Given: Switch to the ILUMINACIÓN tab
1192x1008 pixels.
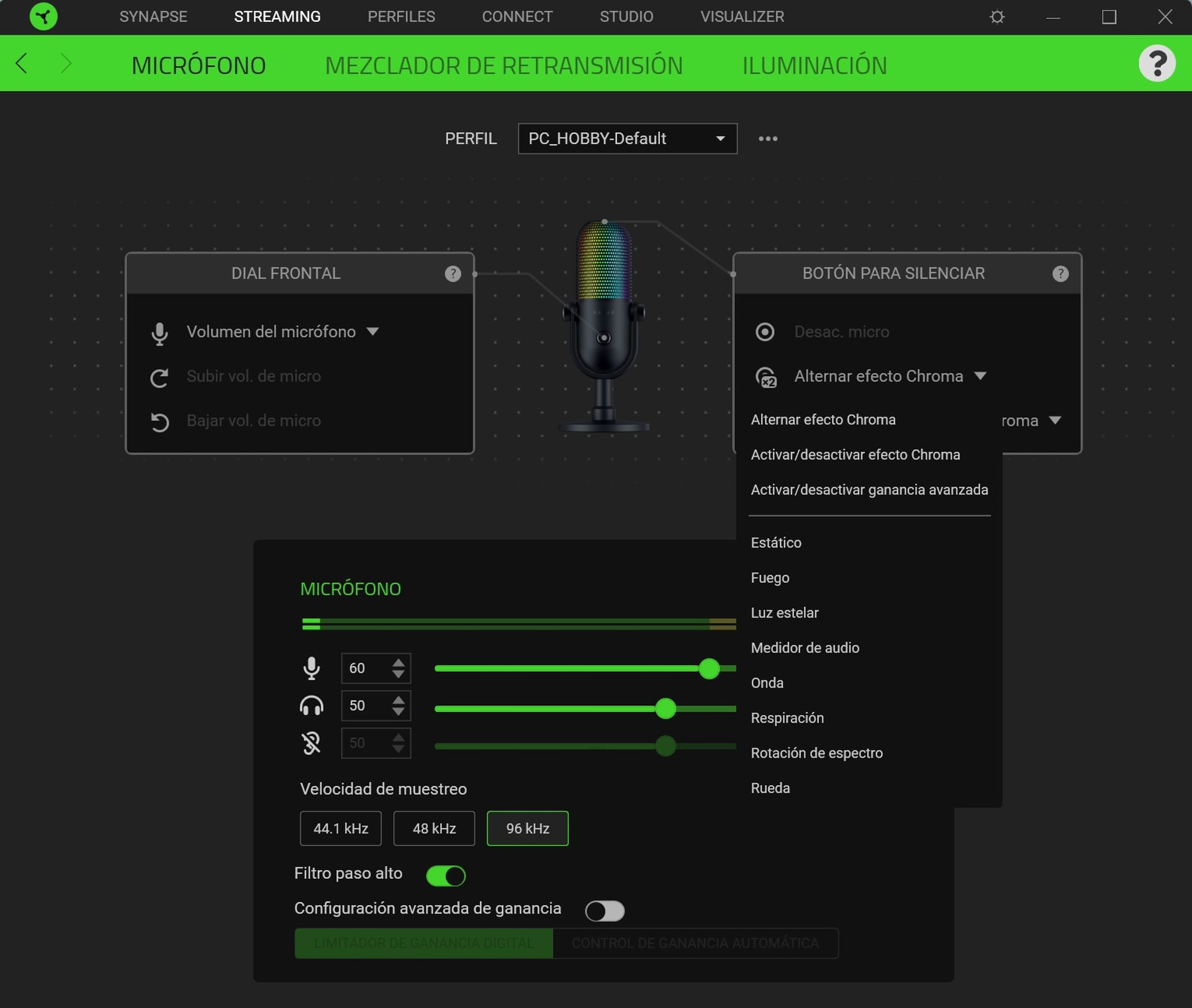Looking at the screenshot, I should click(815, 64).
